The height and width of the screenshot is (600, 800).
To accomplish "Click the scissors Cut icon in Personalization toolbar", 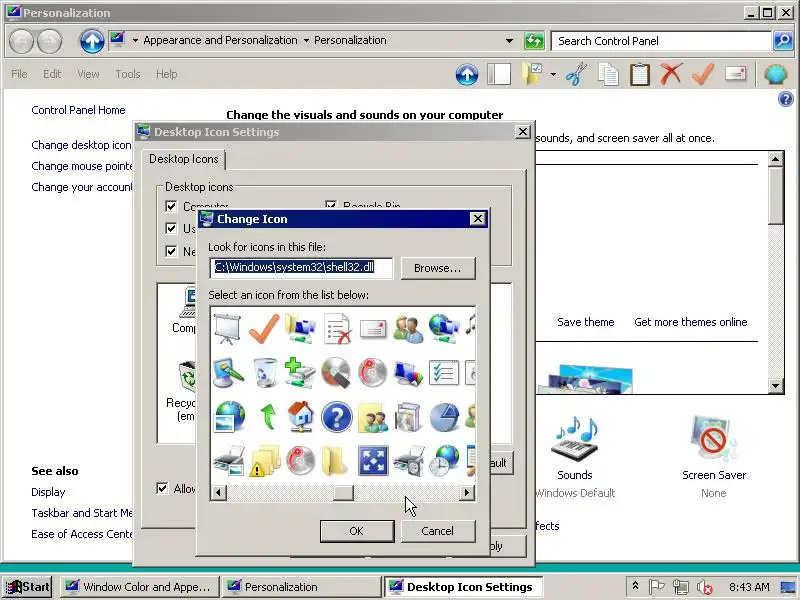I will [x=577, y=74].
